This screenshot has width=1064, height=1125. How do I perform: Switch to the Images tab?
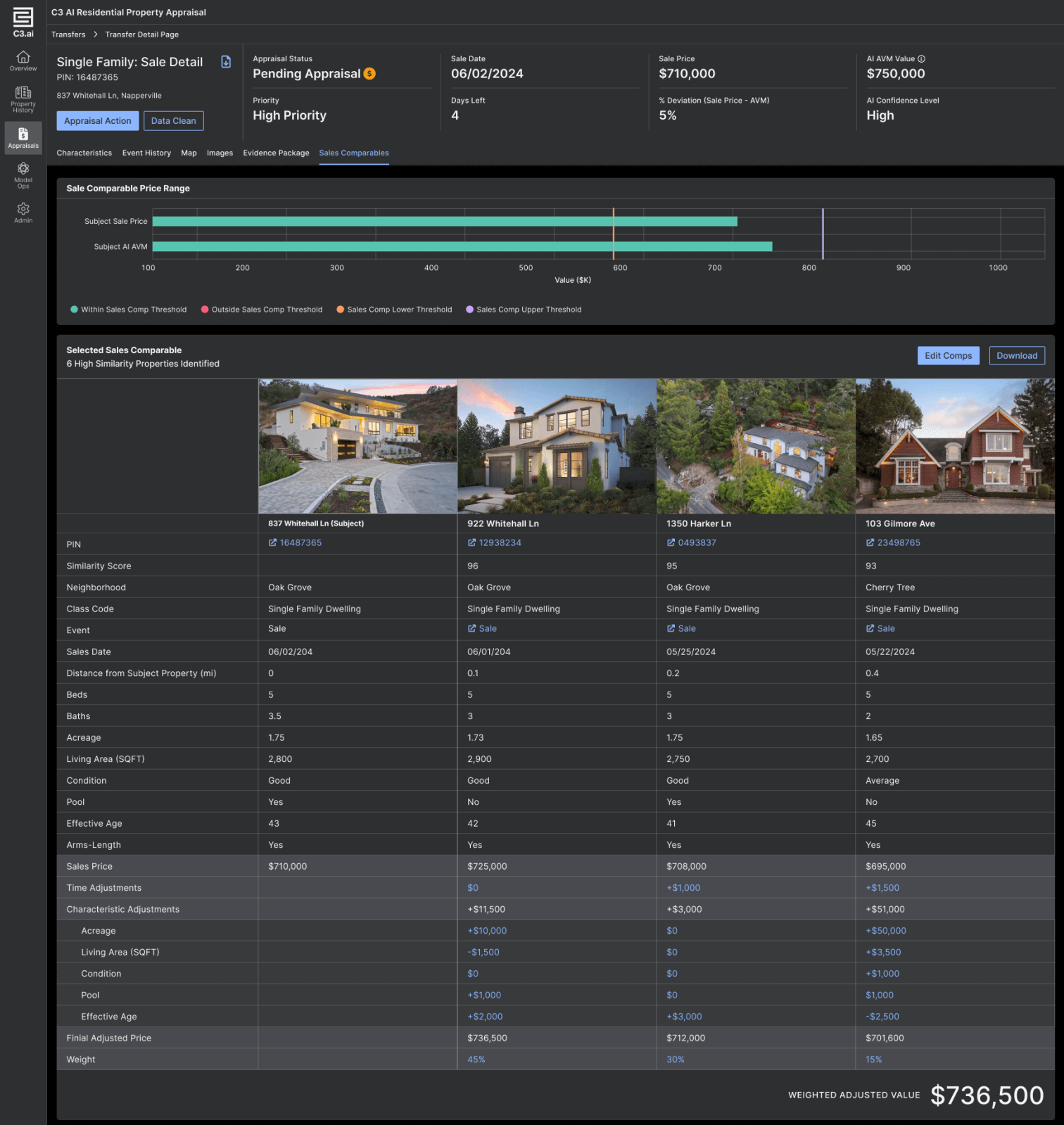pos(220,153)
